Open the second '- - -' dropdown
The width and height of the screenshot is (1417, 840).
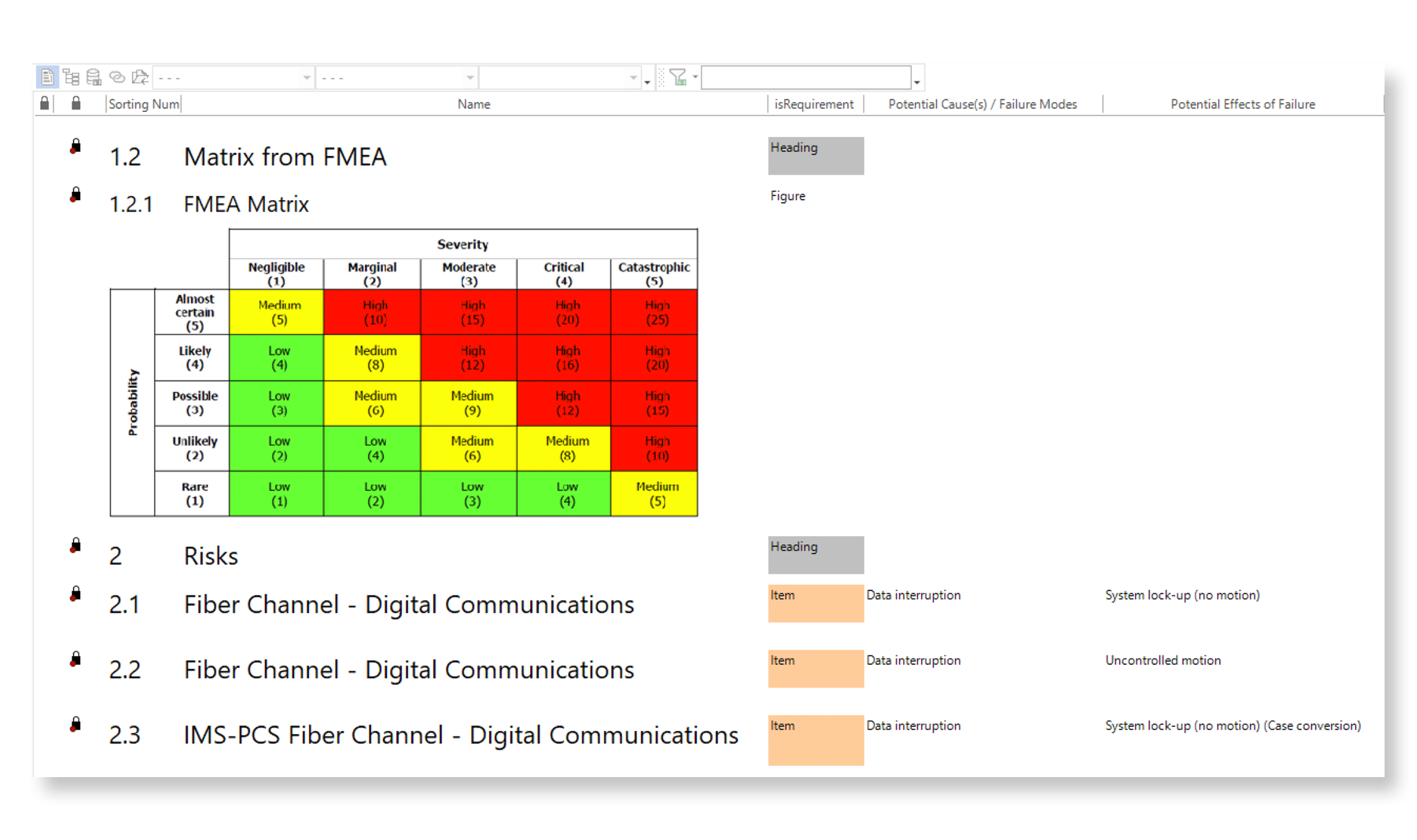[469, 78]
